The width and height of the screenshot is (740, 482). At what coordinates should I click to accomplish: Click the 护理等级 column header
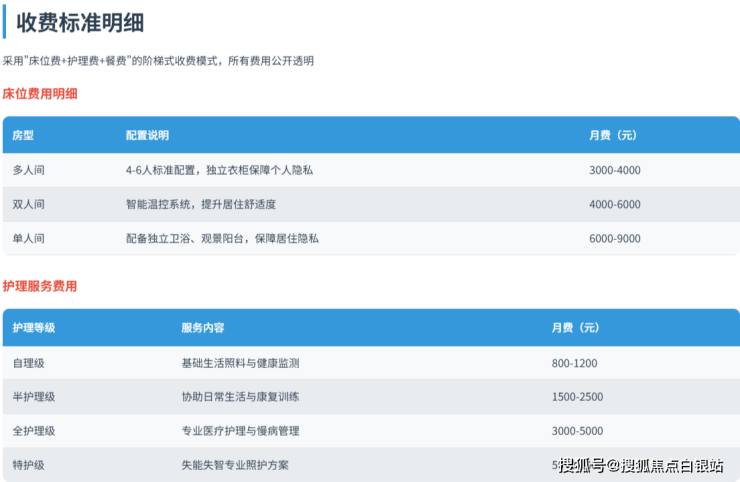click(x=33, y=328)
